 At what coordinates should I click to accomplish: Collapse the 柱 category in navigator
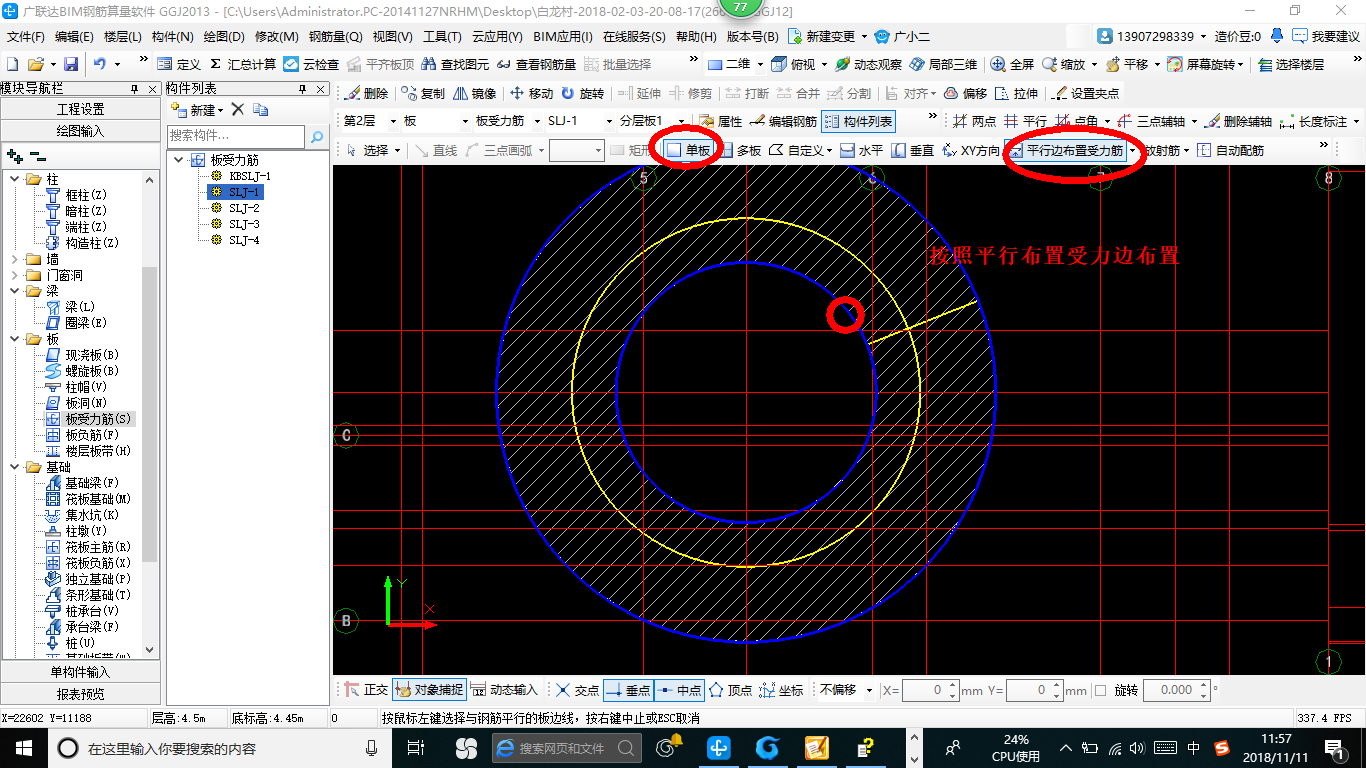click(x=15, y=179)
